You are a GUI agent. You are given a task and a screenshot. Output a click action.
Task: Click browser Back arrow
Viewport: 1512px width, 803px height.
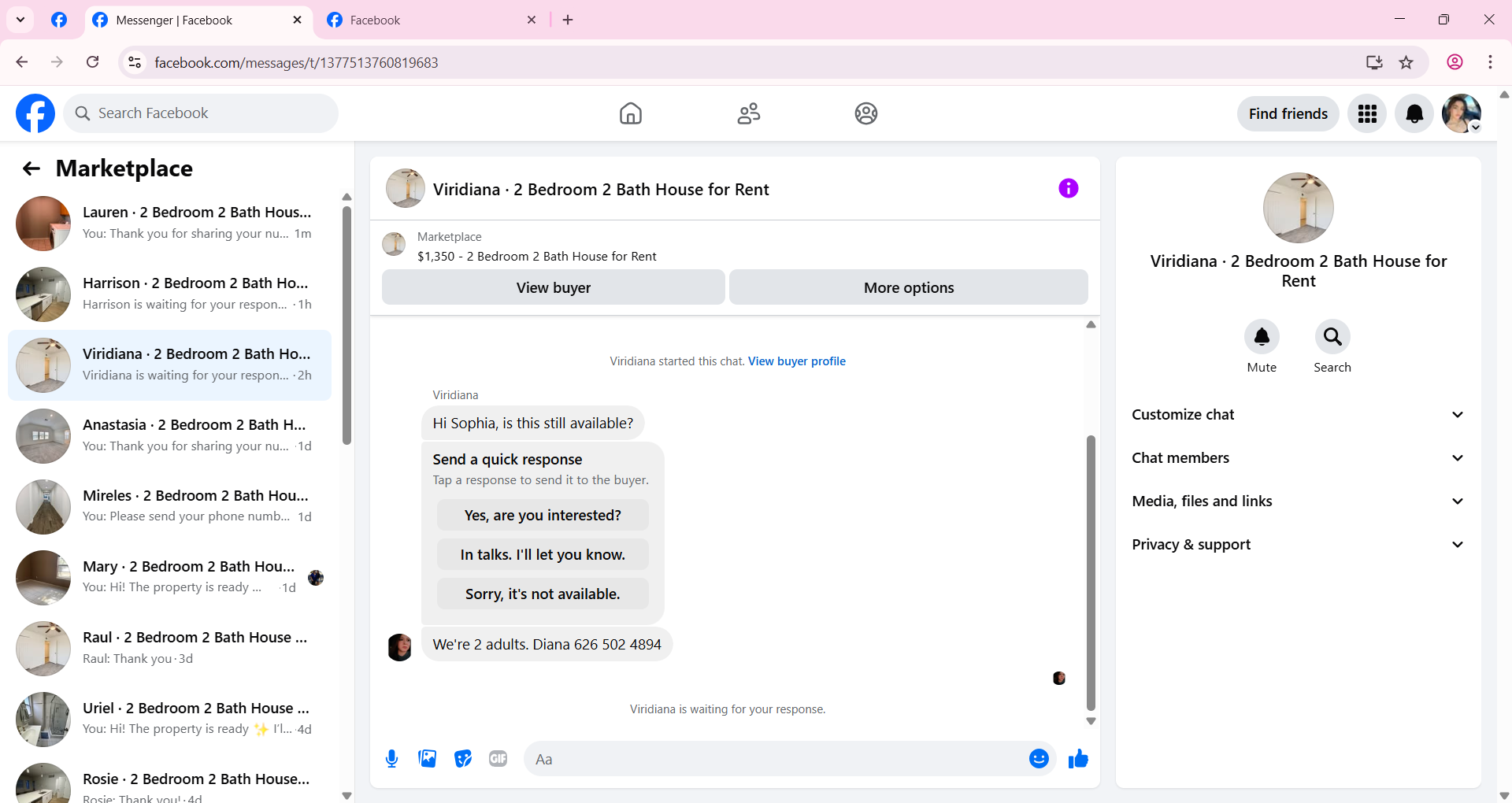22,62
